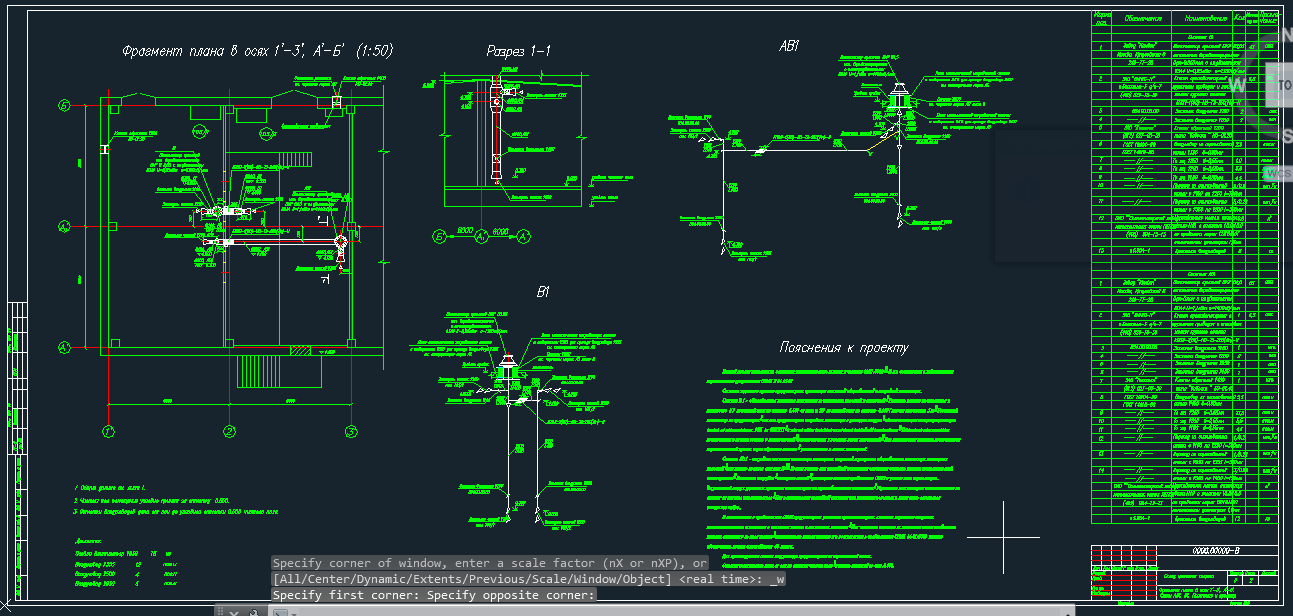Select the 'Пояснения к проекту' heading
The image size is (1293, 616).
[x=844, y=348]
